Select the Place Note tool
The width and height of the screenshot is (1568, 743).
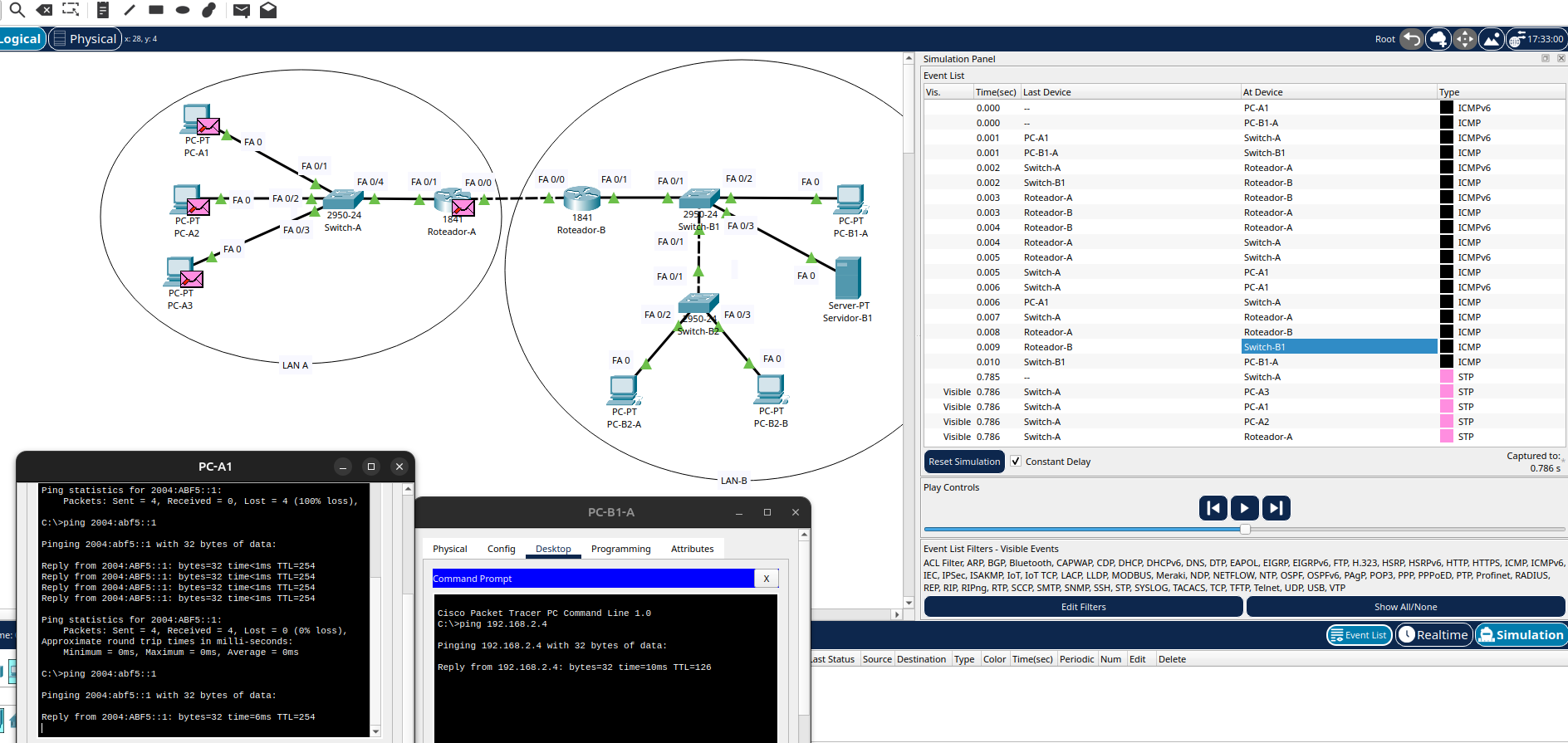click(x=103, y=10)
